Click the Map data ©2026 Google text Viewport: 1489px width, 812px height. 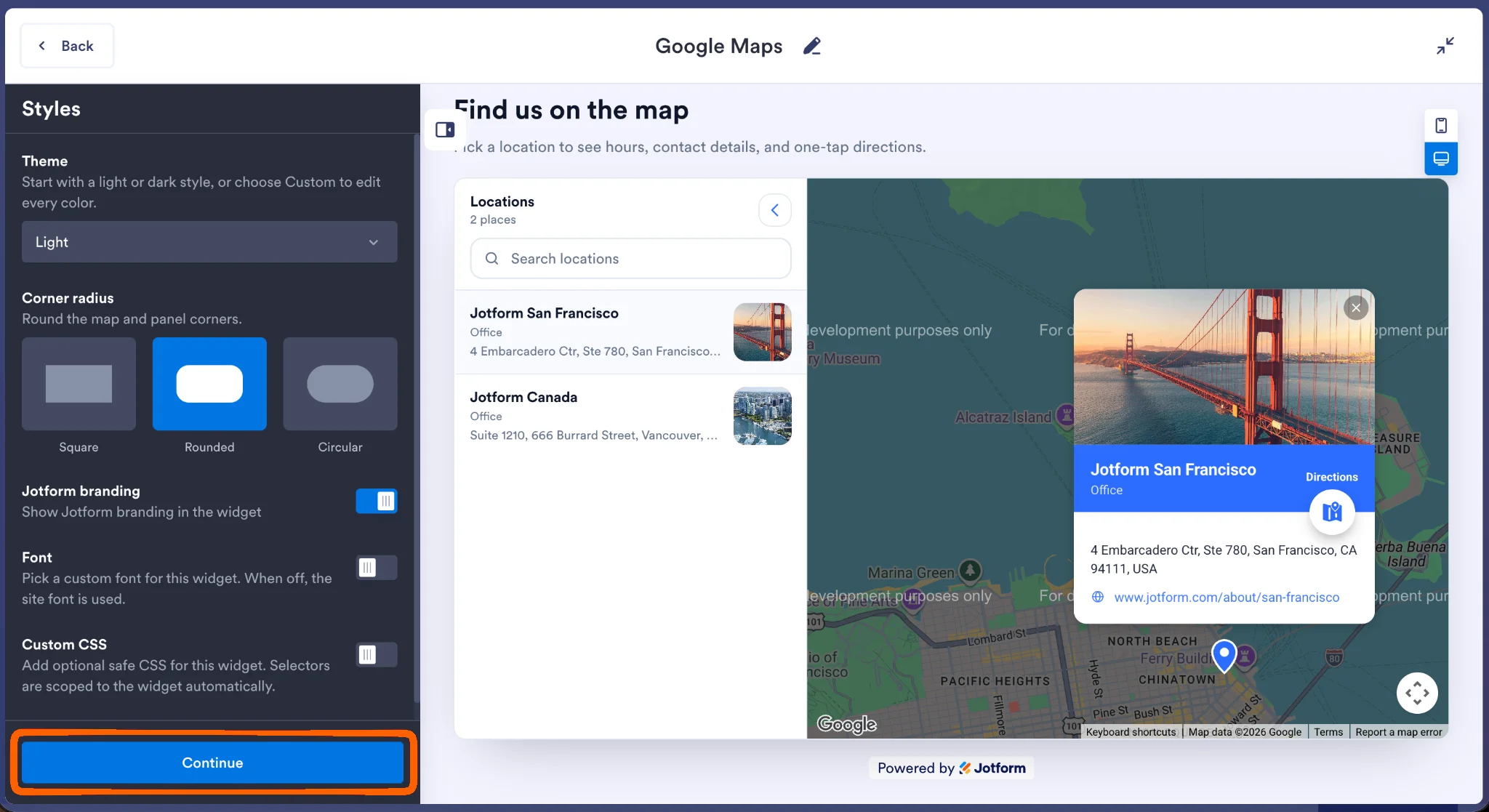1245,732
